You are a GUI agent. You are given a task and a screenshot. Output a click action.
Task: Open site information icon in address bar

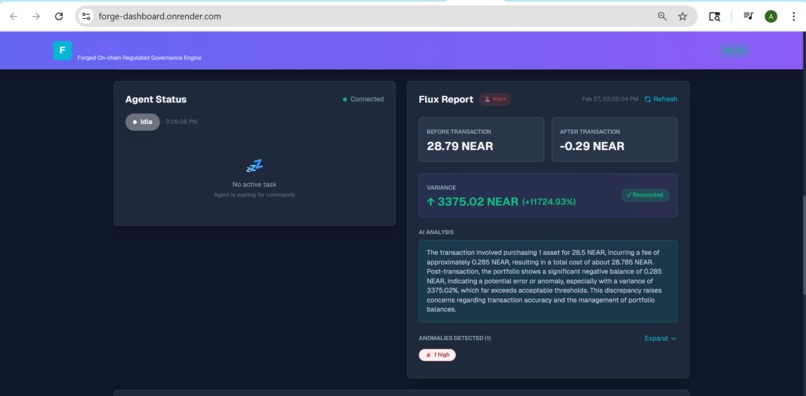(86, 16)
